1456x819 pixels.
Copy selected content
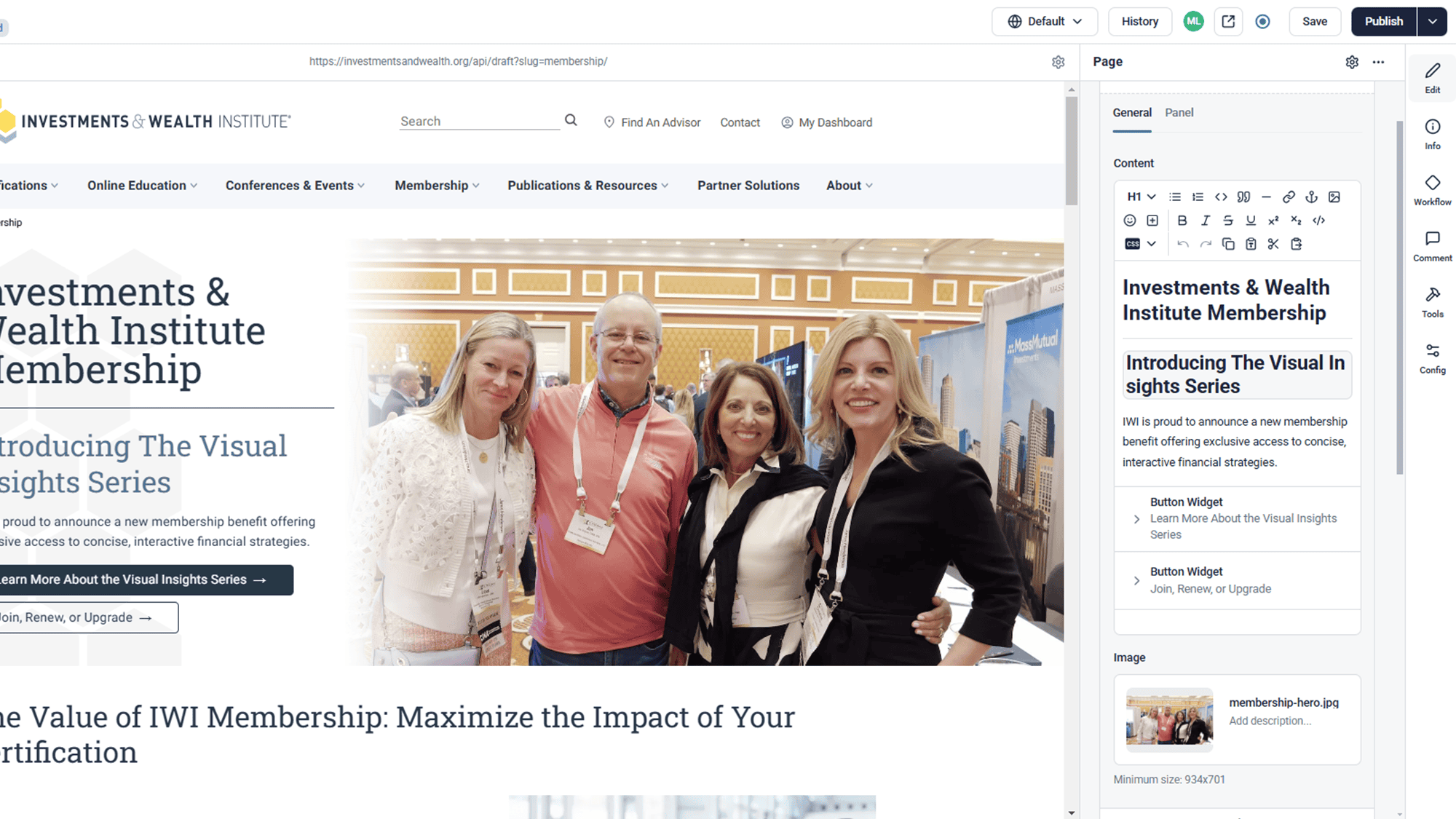1227,244
